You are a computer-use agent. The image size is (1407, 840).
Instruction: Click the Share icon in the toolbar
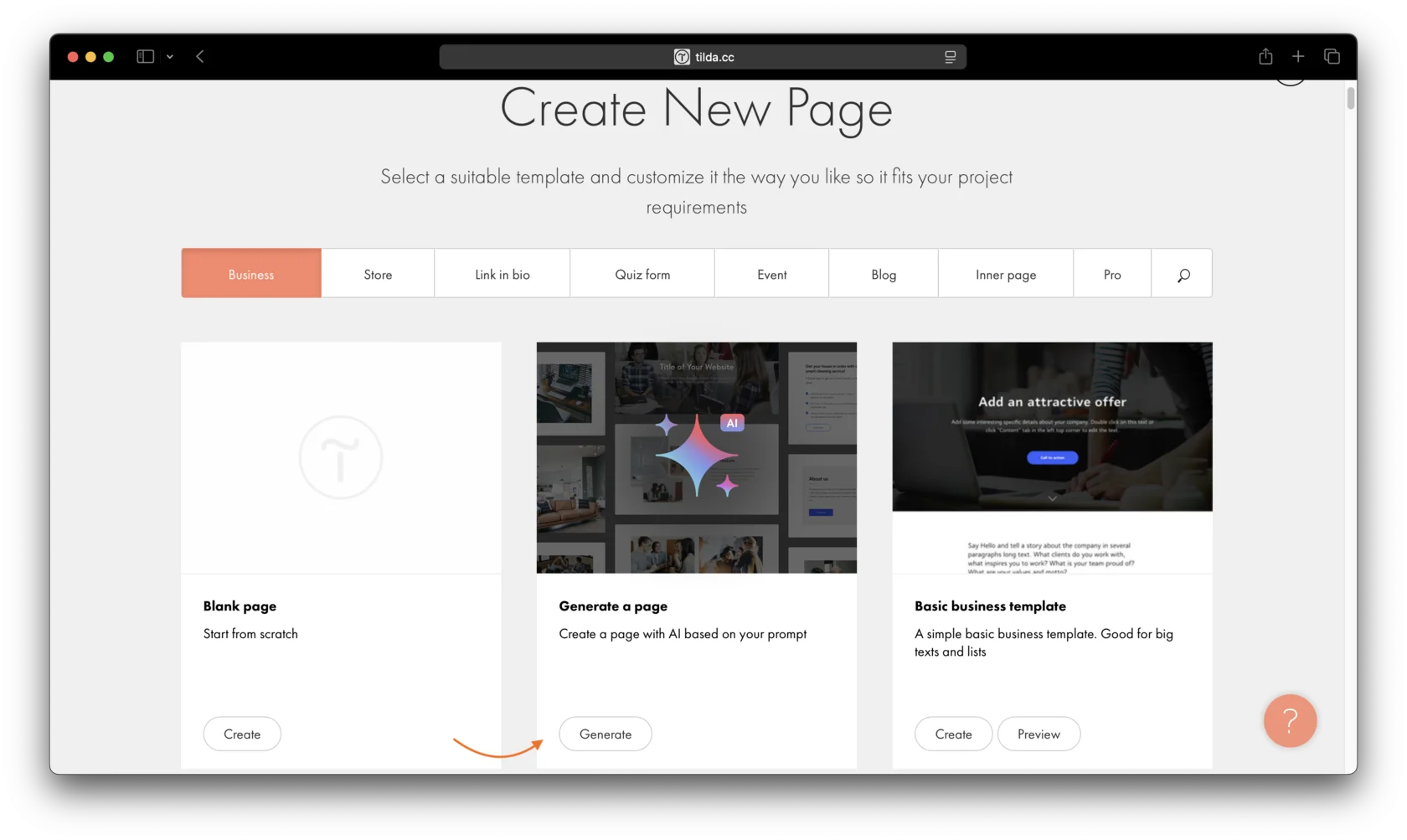[1265, 56]
